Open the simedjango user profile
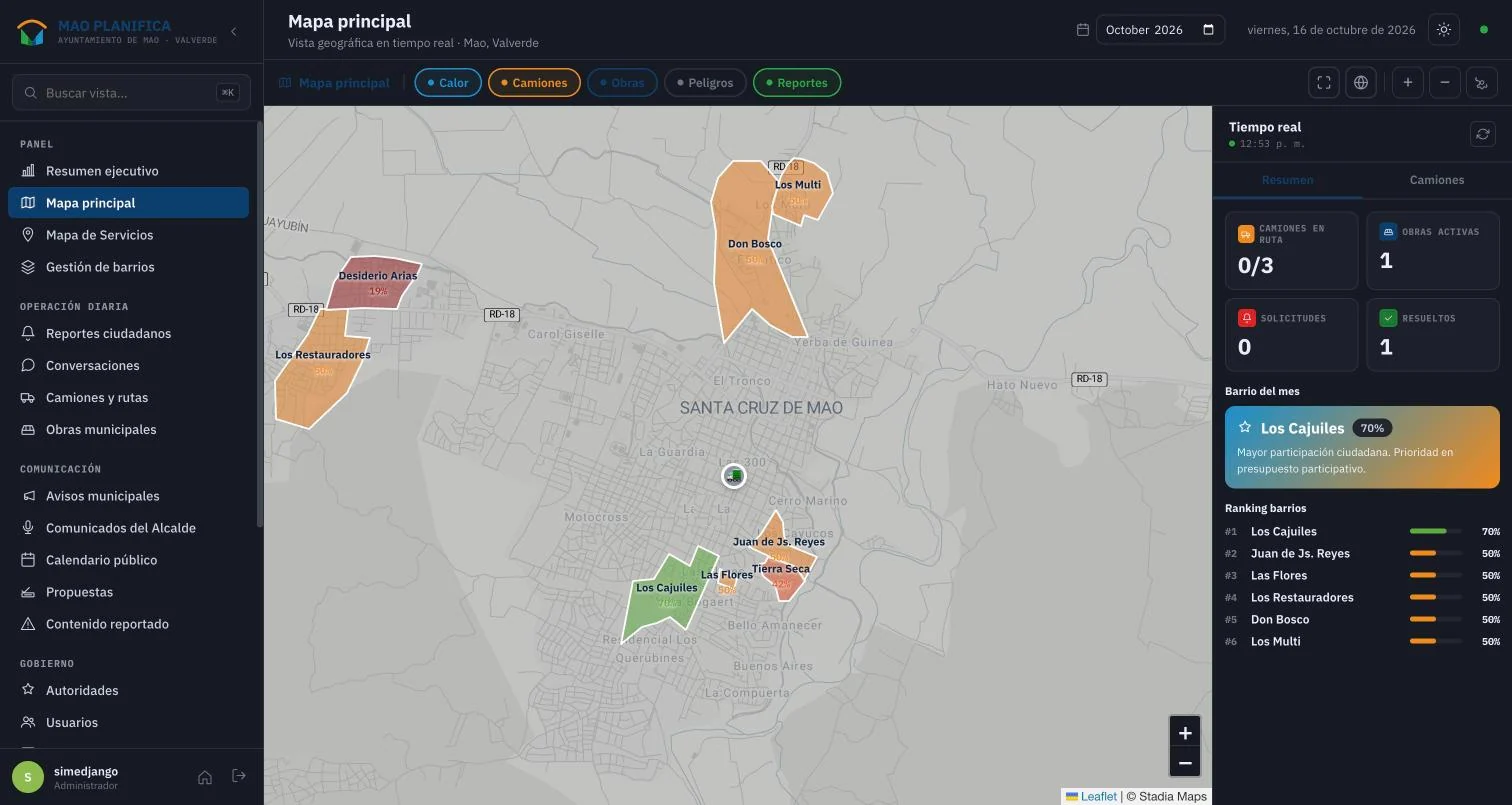This screenshot has height=805, width=1512. 85,777
